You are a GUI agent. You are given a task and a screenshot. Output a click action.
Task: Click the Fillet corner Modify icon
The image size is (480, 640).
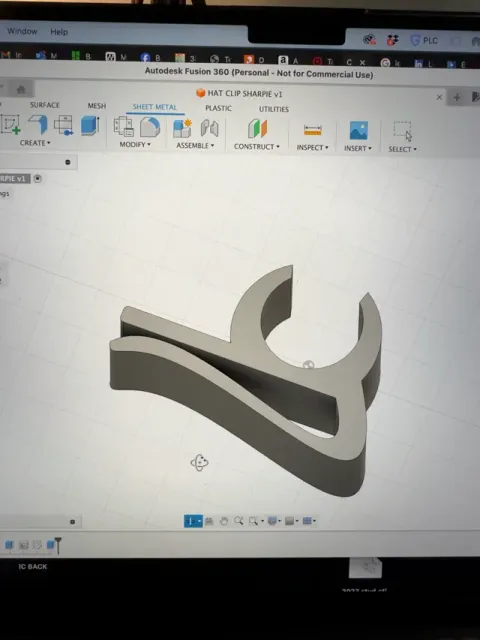tap(150, 127)
